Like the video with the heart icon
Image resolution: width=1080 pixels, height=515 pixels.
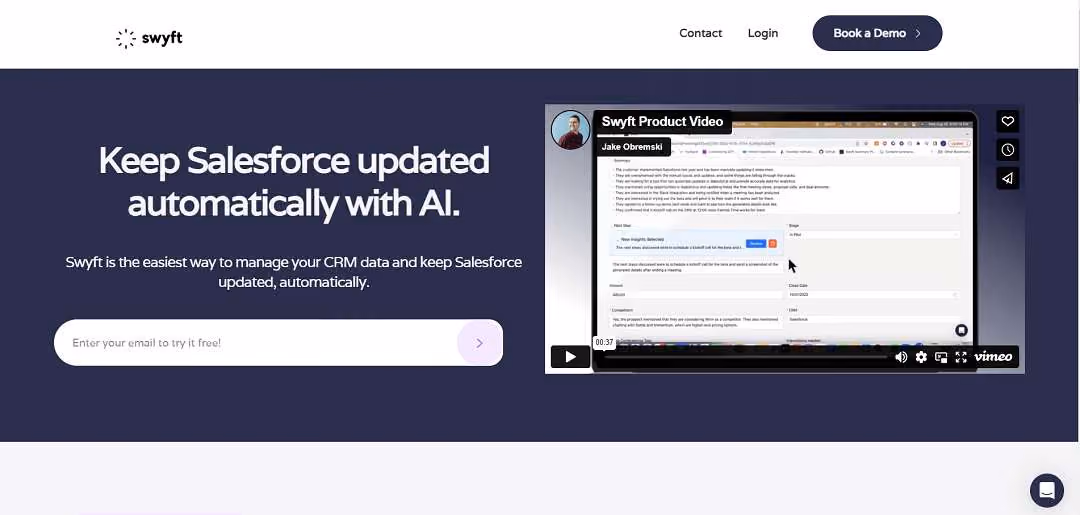tap(1008, 121)
